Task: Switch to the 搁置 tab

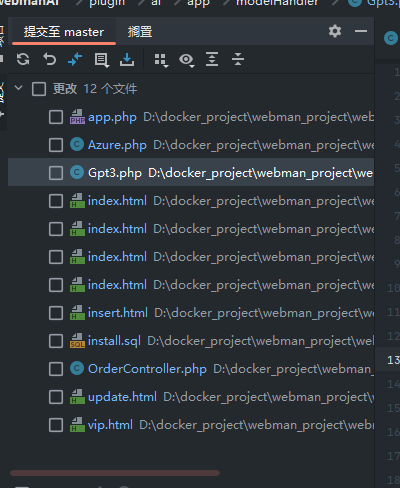Action: pyautogui.click(x=140, y=32)
